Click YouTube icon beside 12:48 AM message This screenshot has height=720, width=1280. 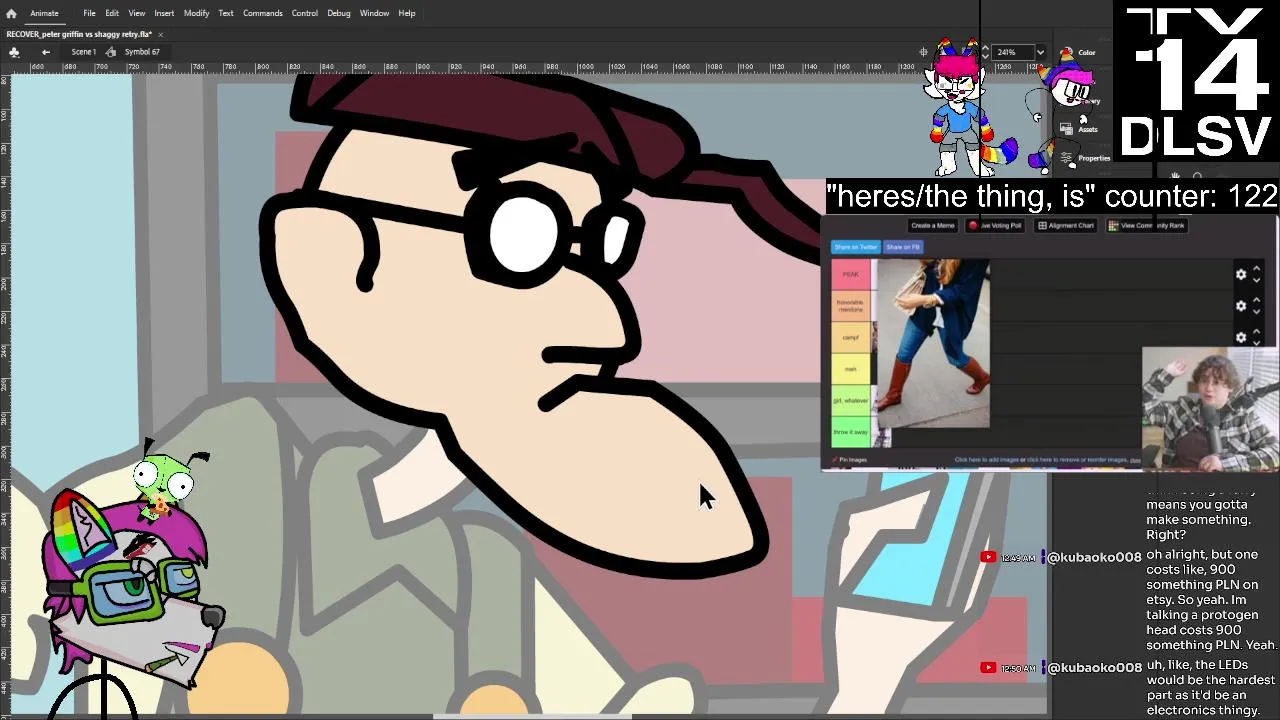click(x=988, y=557)
